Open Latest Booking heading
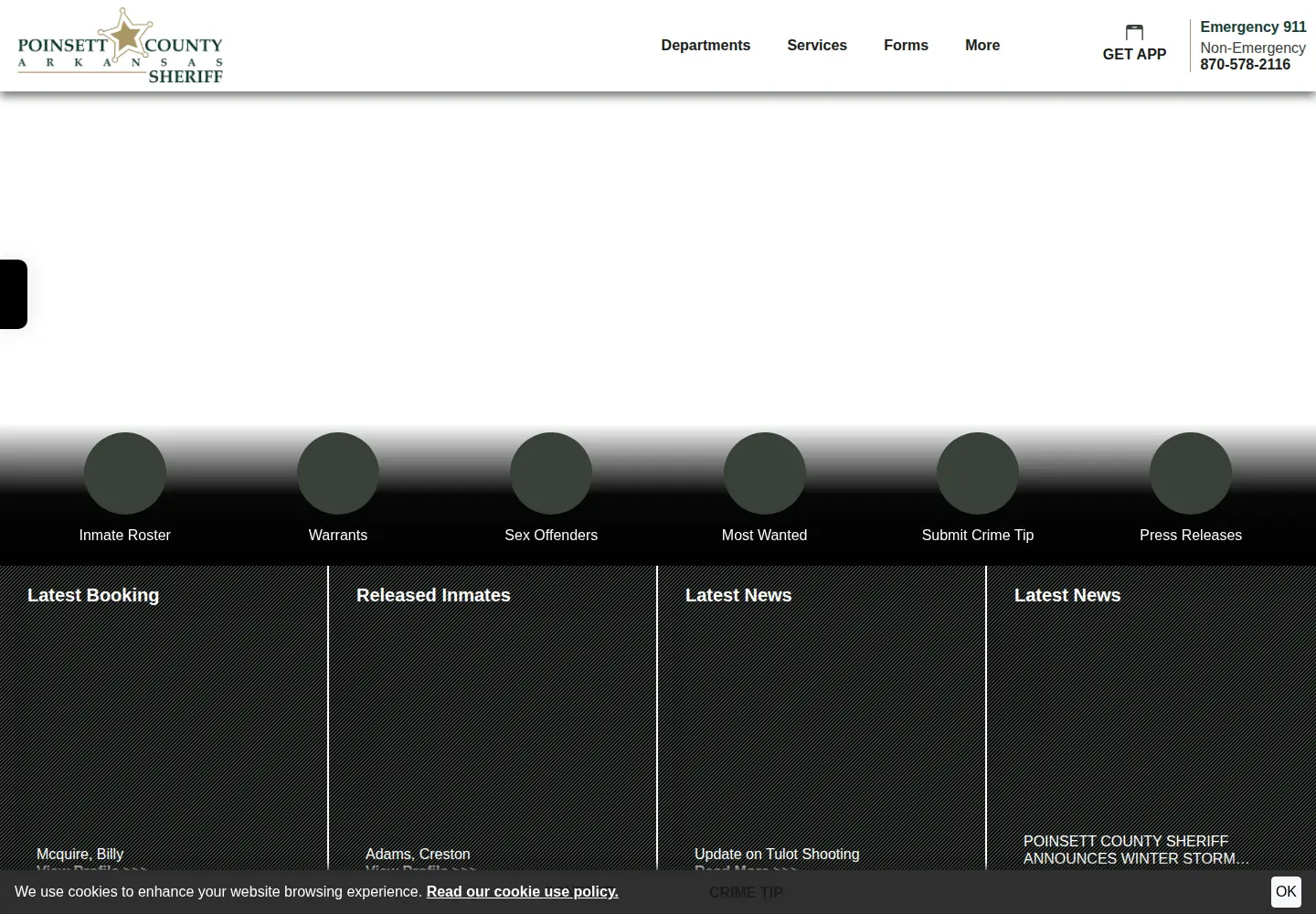The width and height of the screenshot is (1316, 914). 93,595
